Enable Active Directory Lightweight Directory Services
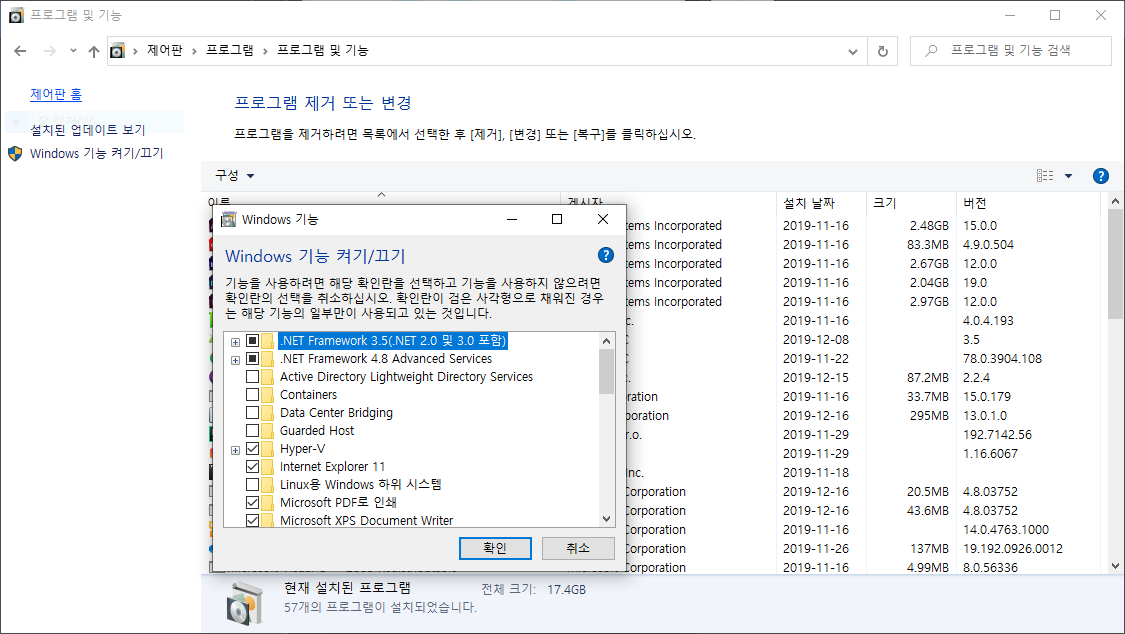Viewport: 1125px width, 634px height. (x=253, y=377)
